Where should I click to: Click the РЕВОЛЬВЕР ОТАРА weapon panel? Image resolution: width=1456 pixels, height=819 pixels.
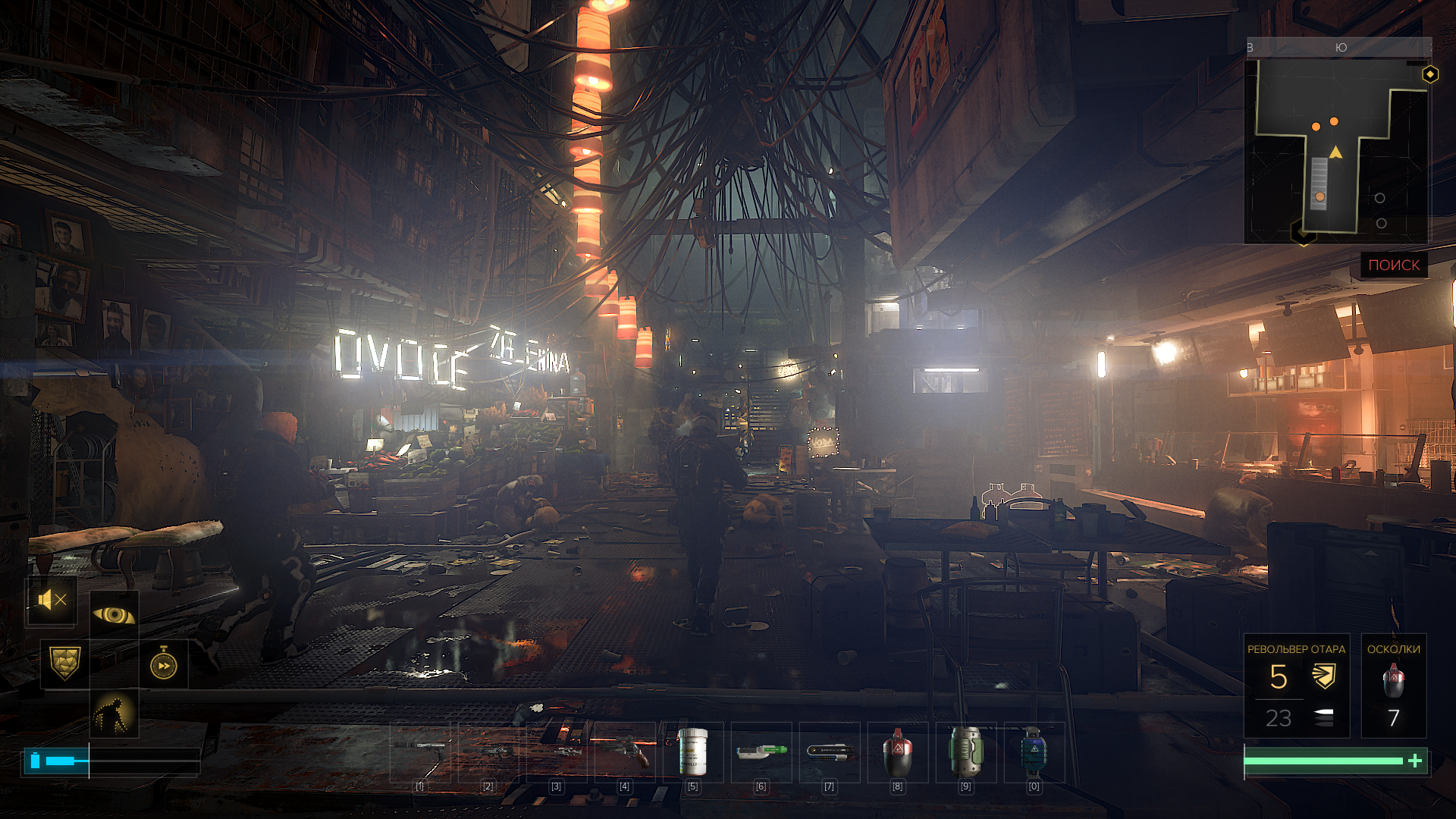(x=1296, y=686)
